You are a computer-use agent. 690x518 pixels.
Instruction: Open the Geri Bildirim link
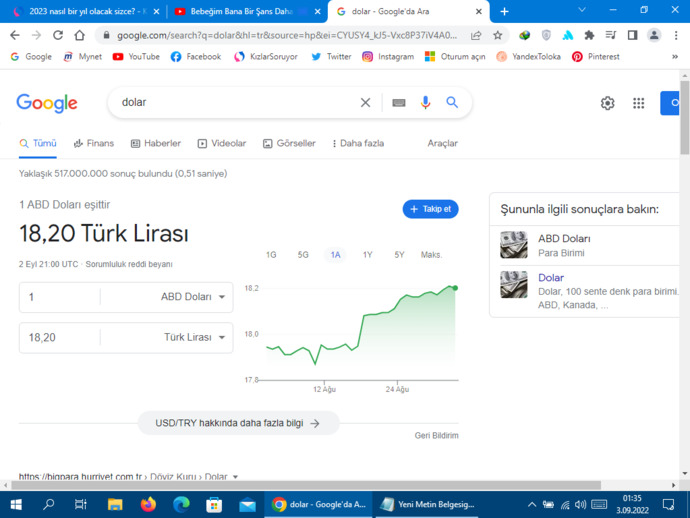(x=437, y=436)
